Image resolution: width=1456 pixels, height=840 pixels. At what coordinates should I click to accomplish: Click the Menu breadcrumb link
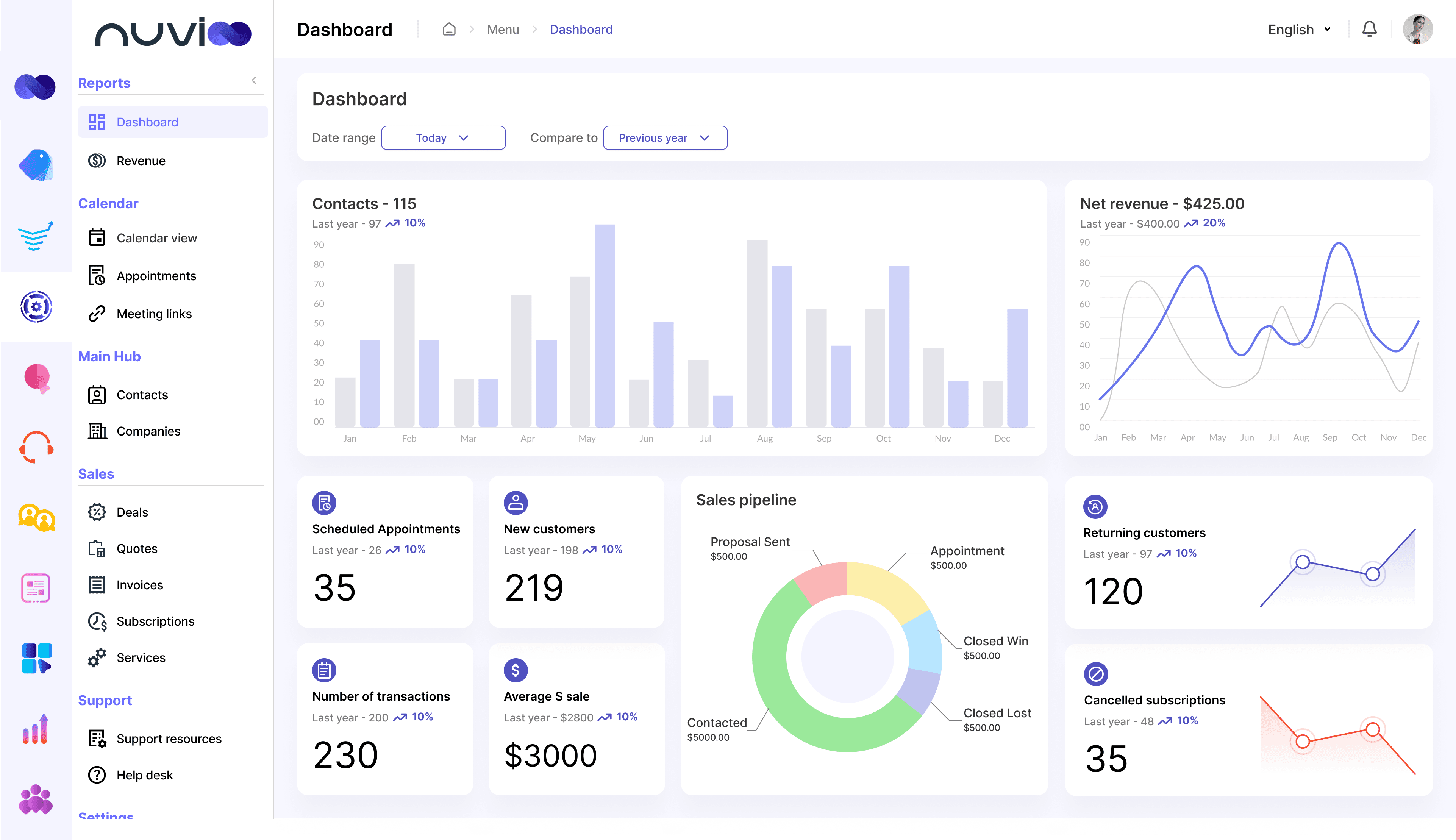point(503,30)
